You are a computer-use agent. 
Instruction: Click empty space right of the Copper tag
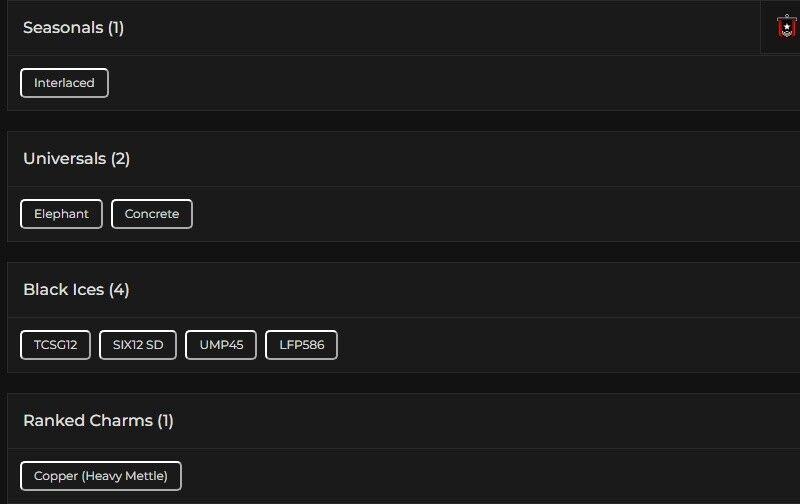click(450, 476)
